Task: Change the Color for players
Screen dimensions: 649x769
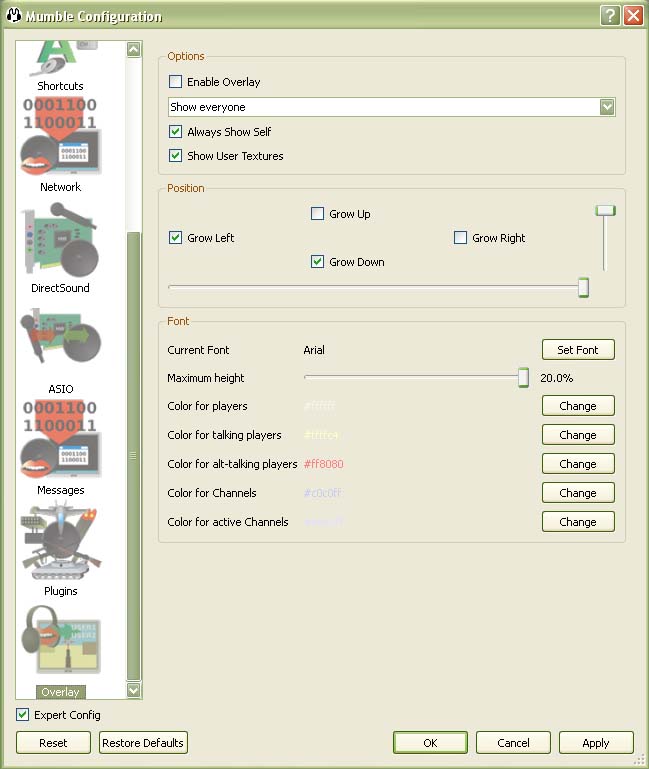Action: click(578, 406)
